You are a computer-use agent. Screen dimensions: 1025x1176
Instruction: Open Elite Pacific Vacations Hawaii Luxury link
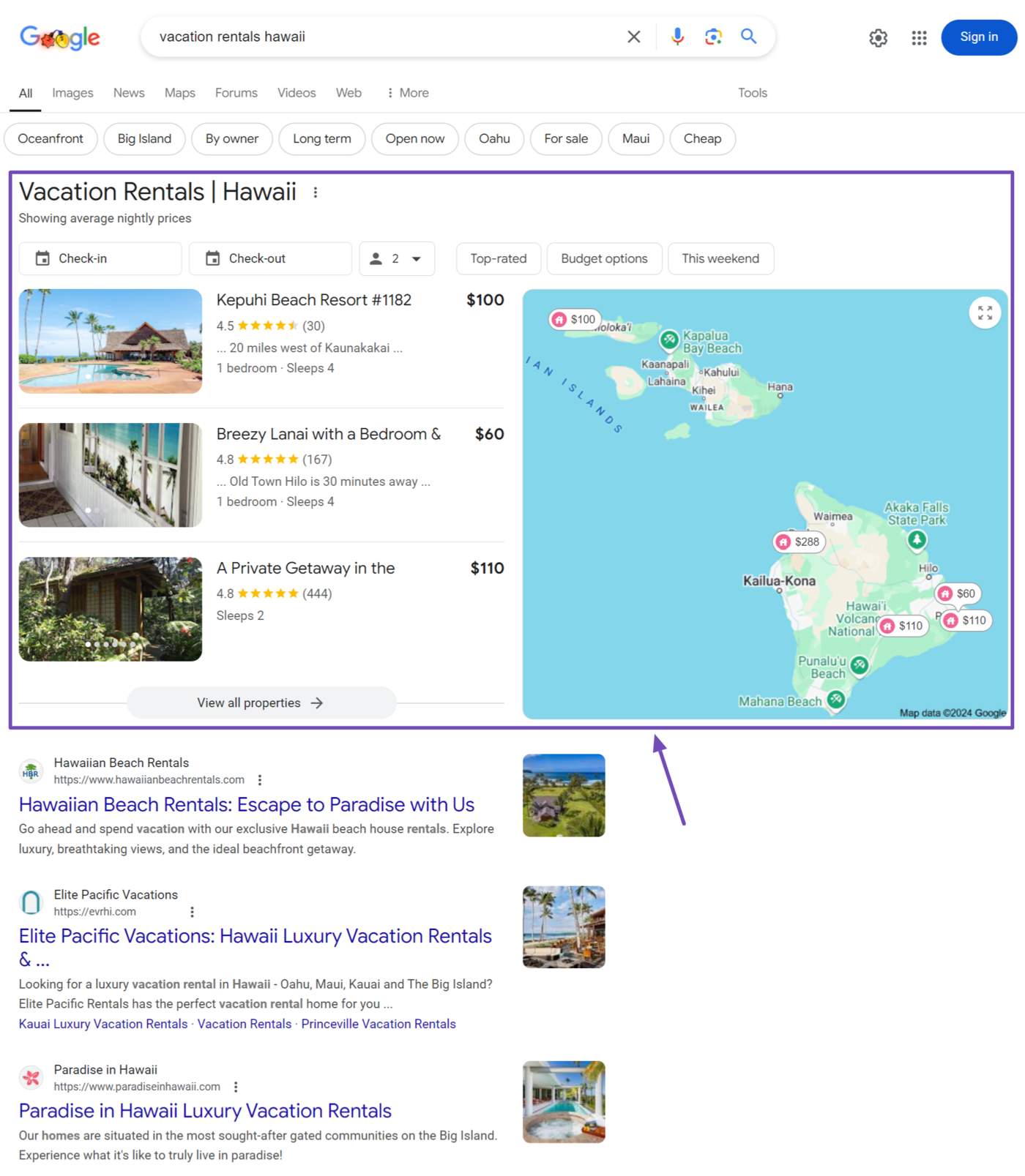coord(256,947)
